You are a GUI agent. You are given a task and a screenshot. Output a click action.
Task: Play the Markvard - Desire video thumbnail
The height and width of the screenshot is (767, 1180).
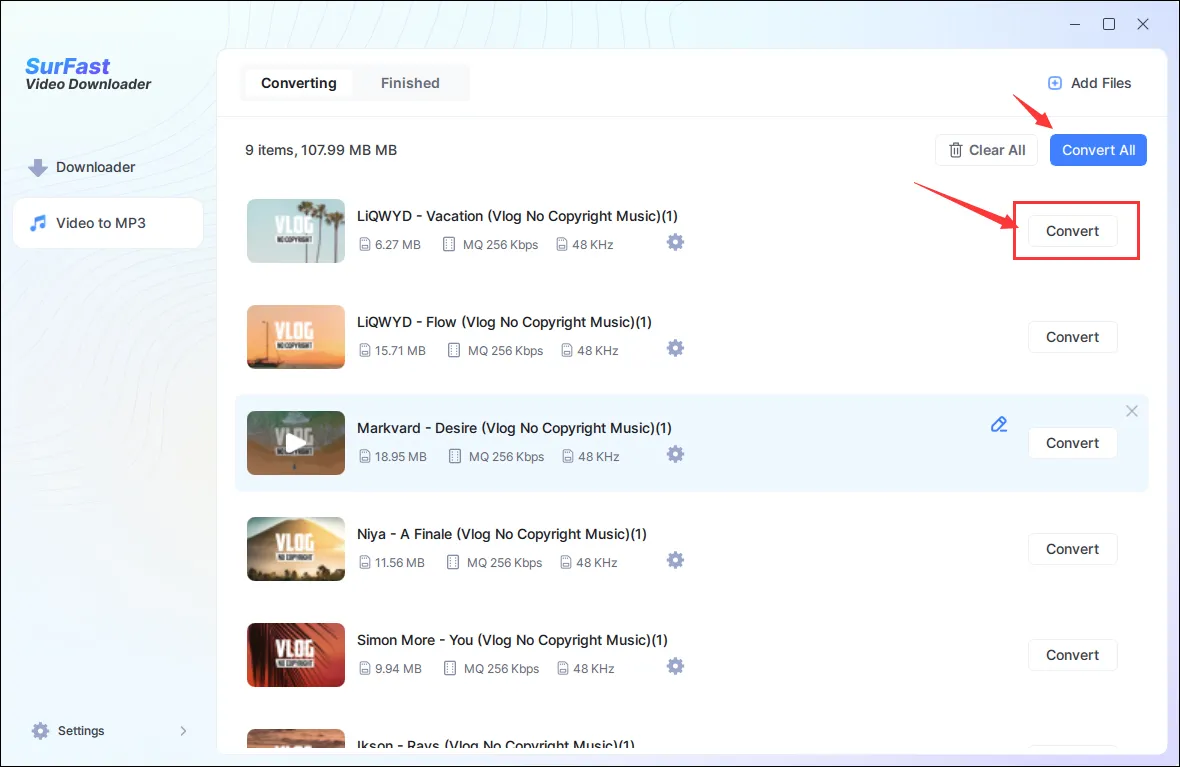point(295,443)
